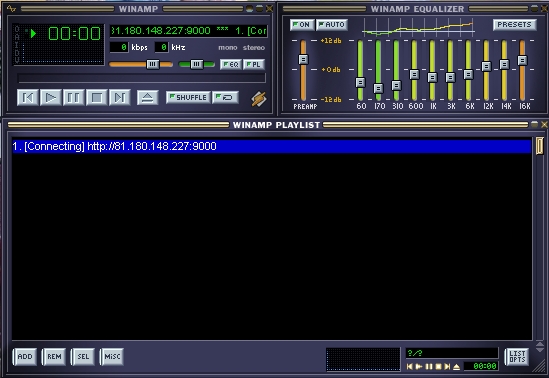Toggle the Shuffle button
This screenshot has height=378, width=549.
pyautogui.click(x=188, y=97)
